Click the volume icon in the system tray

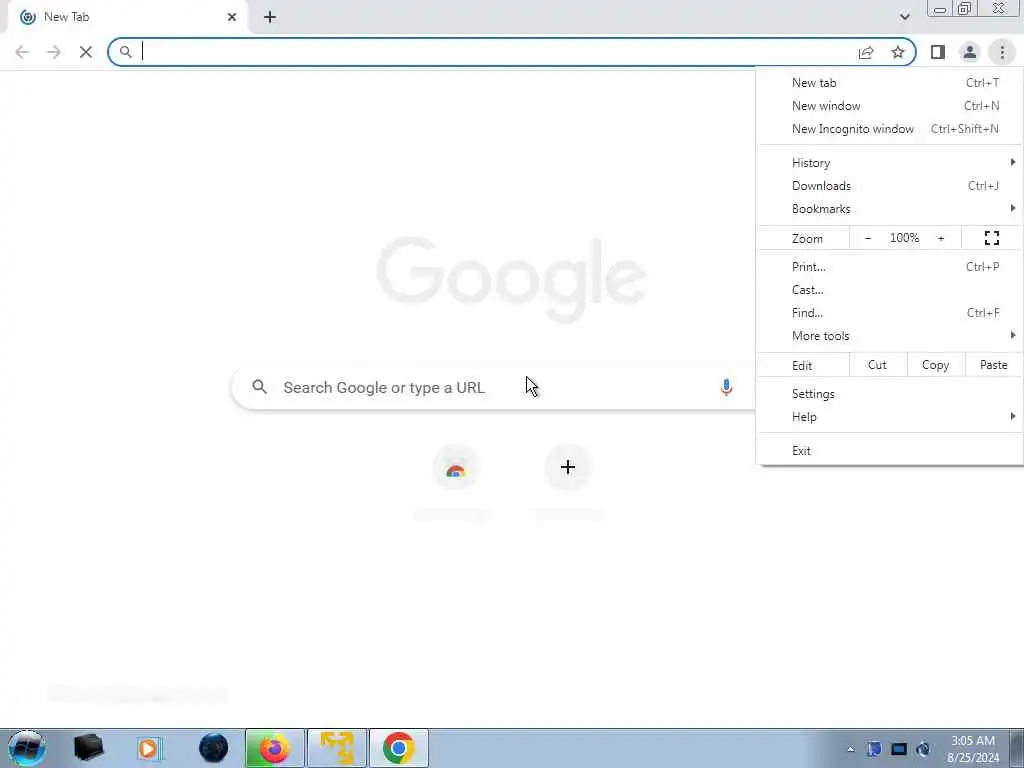click(x=923, y=749)
